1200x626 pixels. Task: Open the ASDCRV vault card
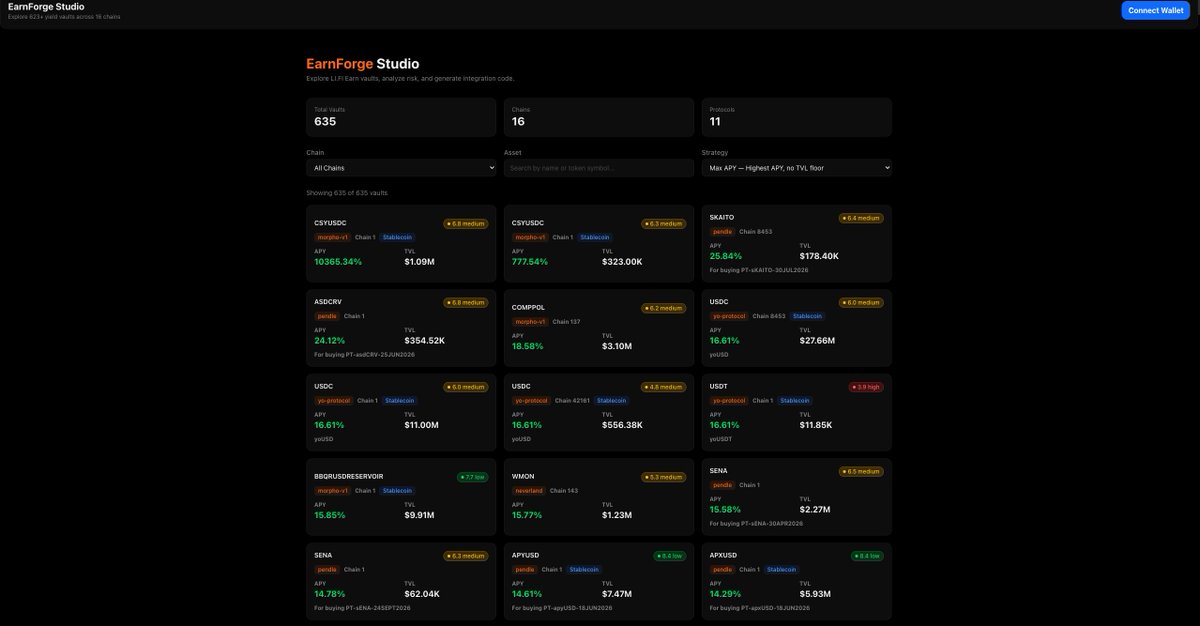click(401, 328)
